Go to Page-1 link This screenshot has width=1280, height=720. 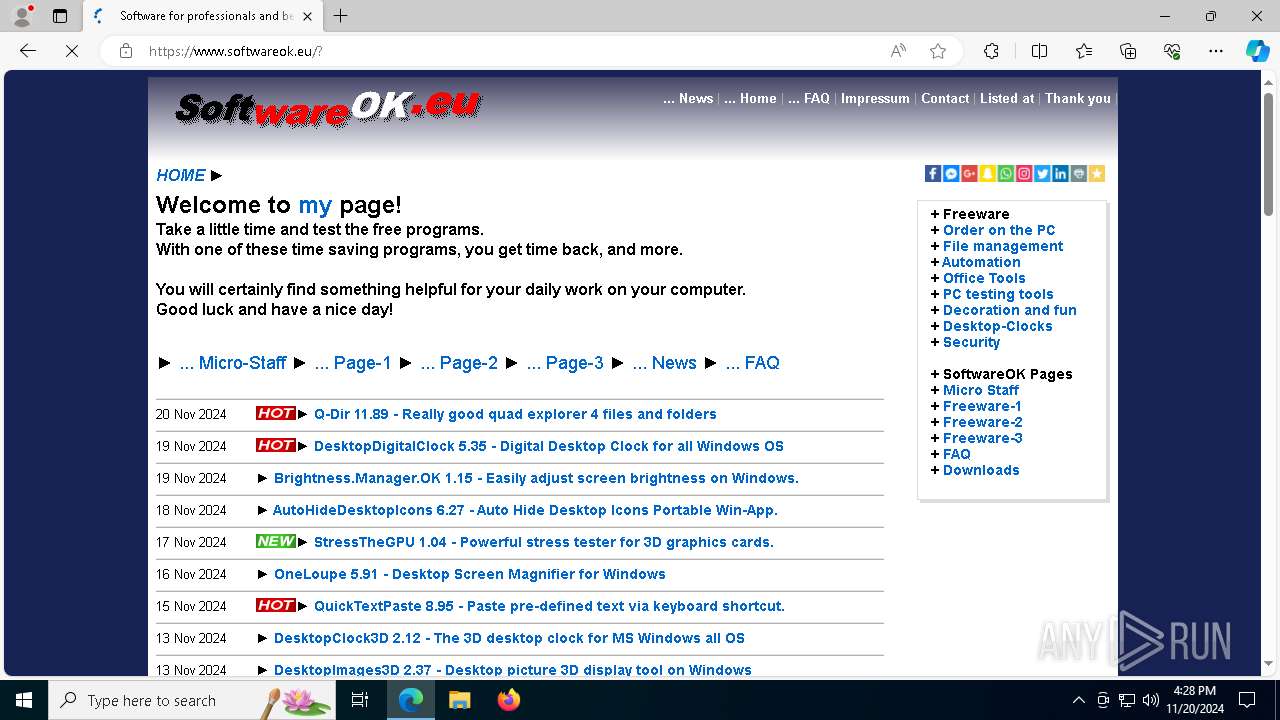pyautogui.click(x=353, y=363)
